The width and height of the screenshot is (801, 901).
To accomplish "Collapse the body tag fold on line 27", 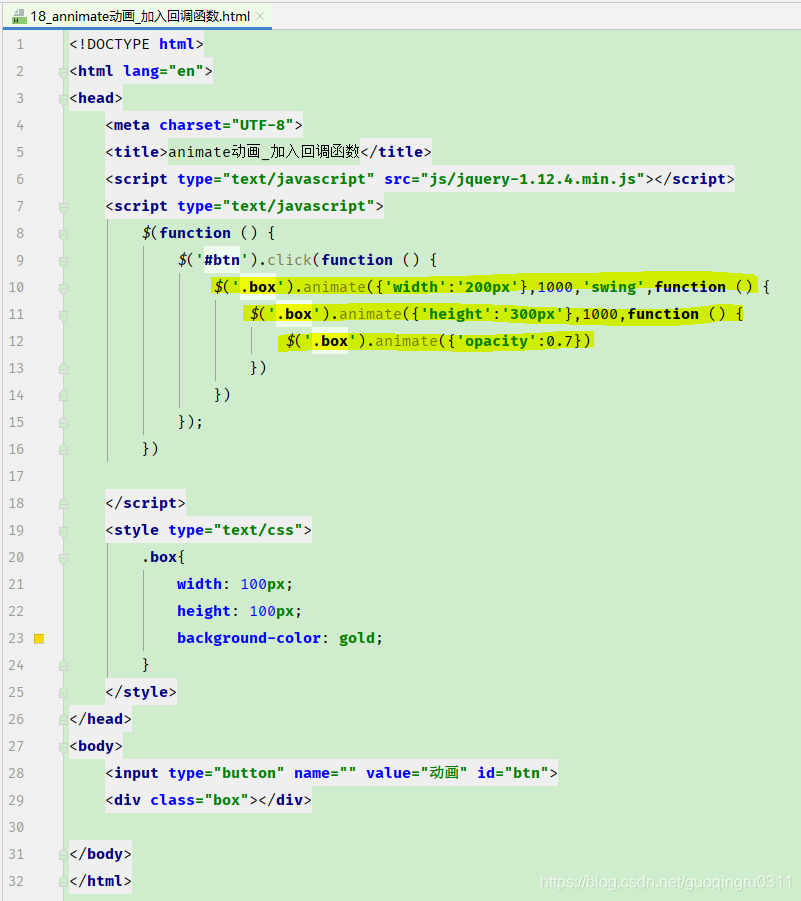I will click(63, 746).
